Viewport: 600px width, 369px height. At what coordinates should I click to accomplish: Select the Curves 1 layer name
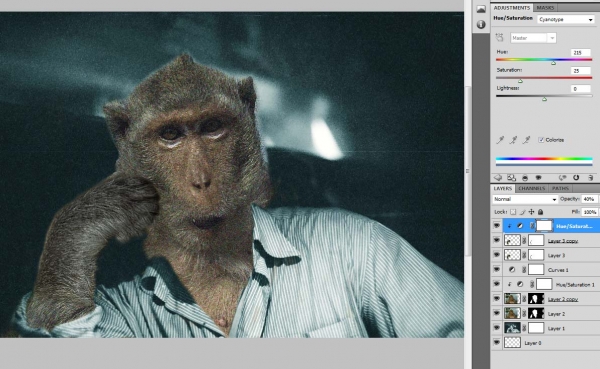pos(558,270)
